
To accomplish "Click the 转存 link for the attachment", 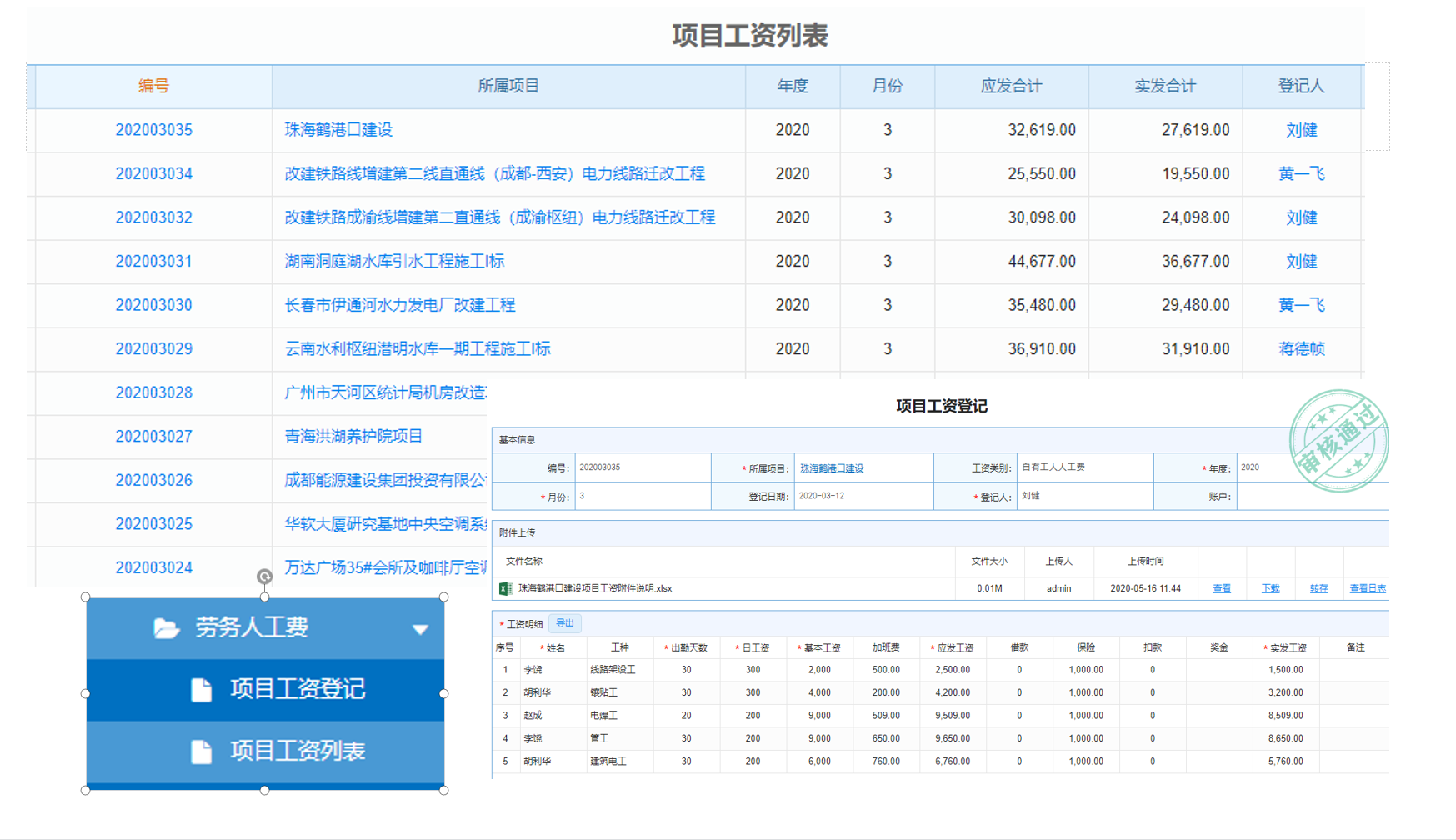I will click(x=1318, y=588).
